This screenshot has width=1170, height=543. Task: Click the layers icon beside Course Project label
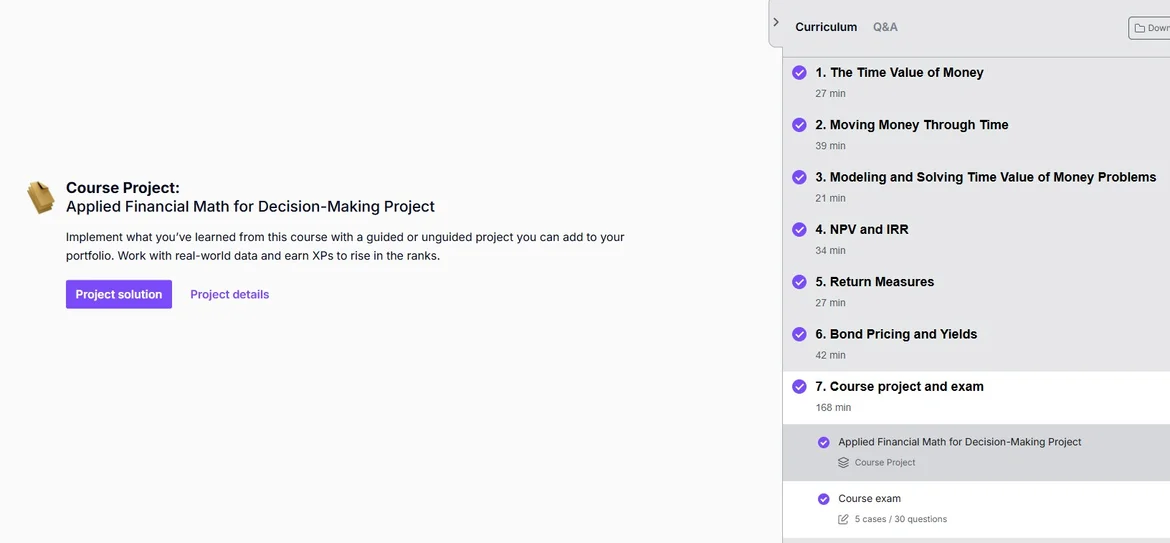click(843, 463)
